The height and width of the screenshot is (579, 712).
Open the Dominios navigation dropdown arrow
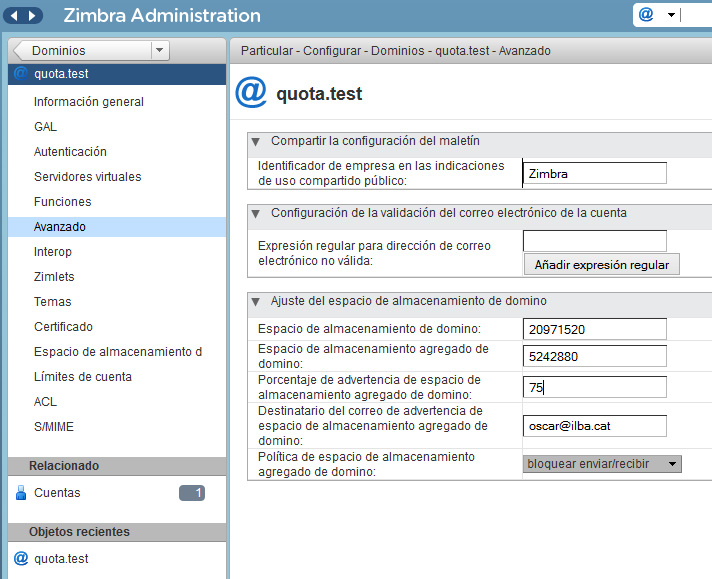point(159,50)
